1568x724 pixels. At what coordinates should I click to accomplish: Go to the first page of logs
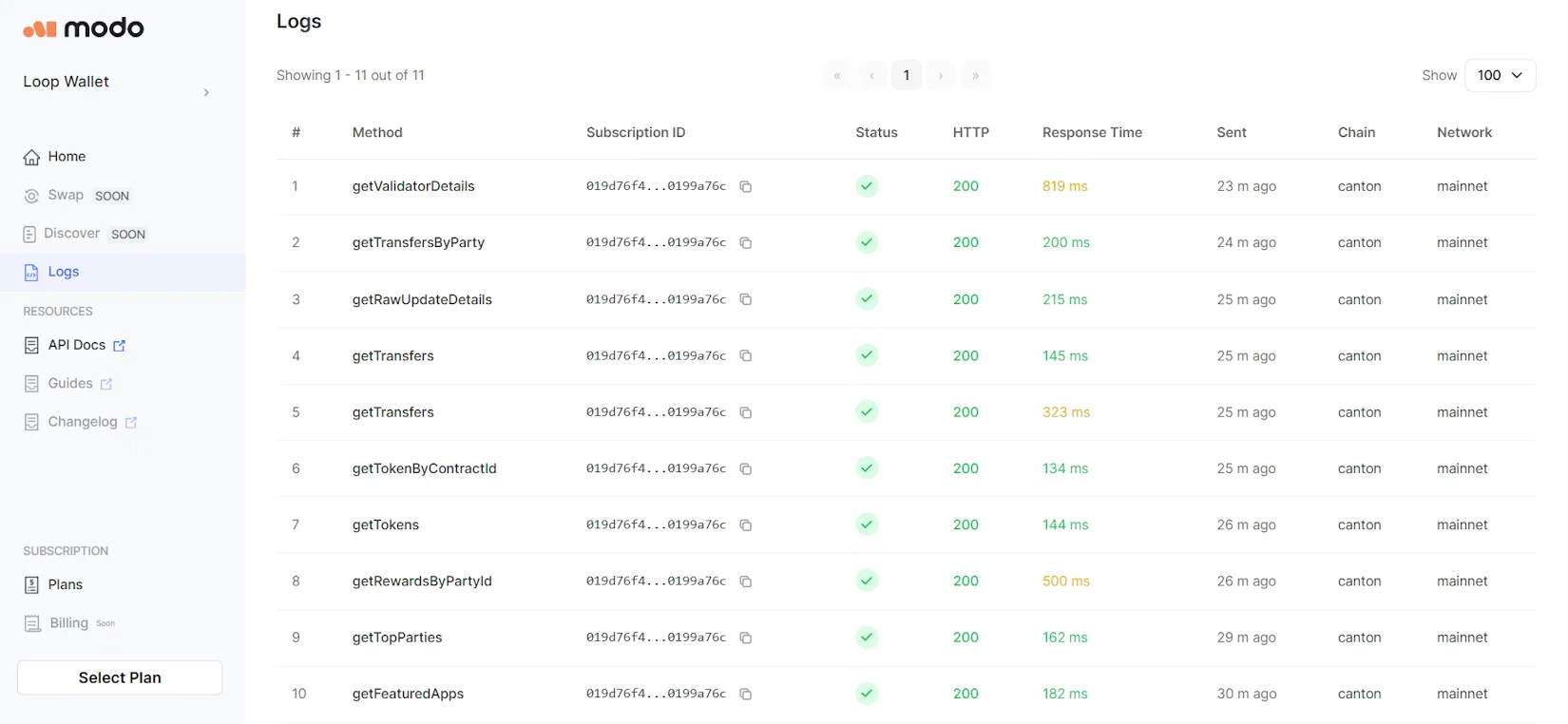point(837,75)
